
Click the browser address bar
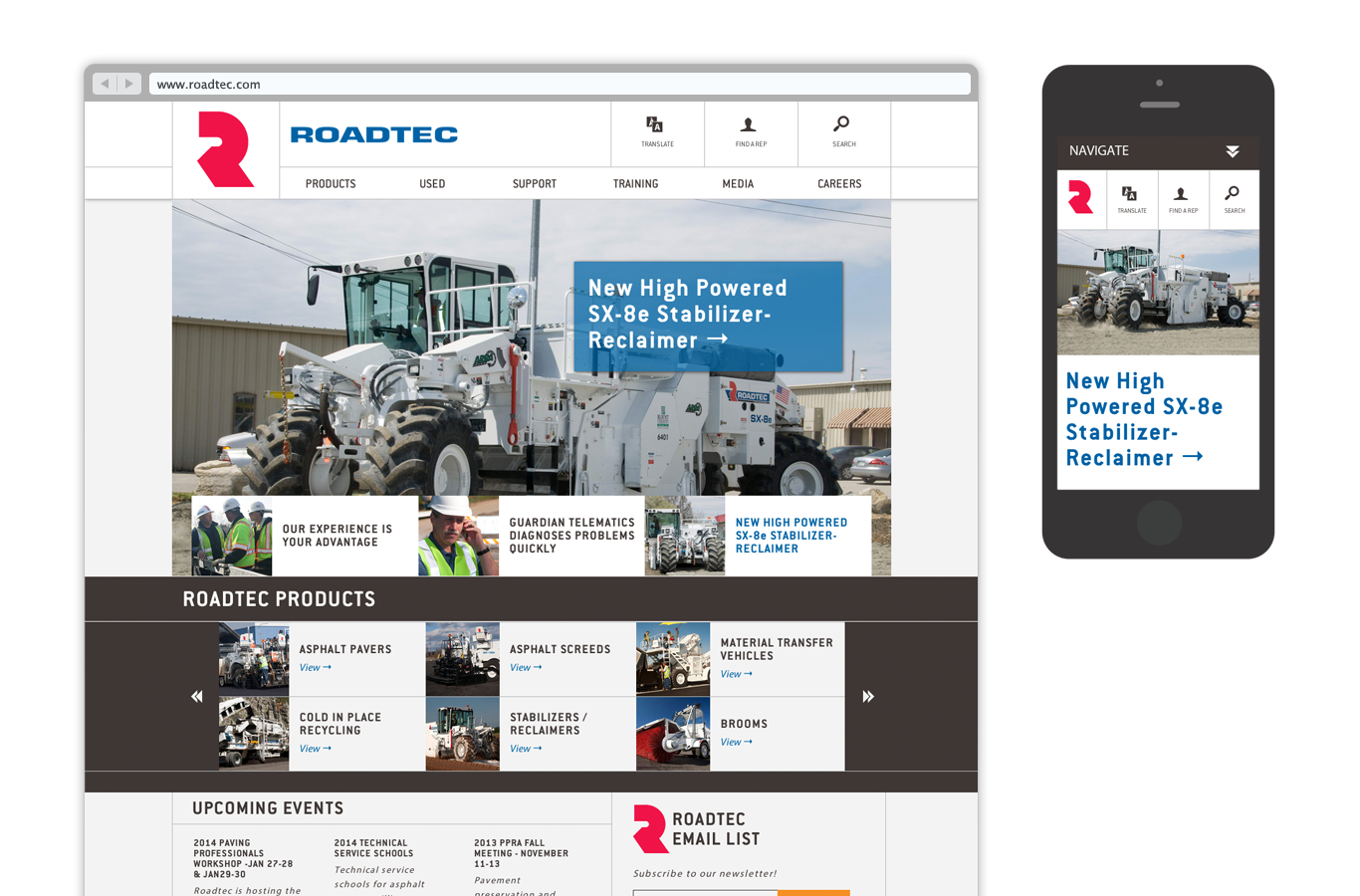pos(558,85)
